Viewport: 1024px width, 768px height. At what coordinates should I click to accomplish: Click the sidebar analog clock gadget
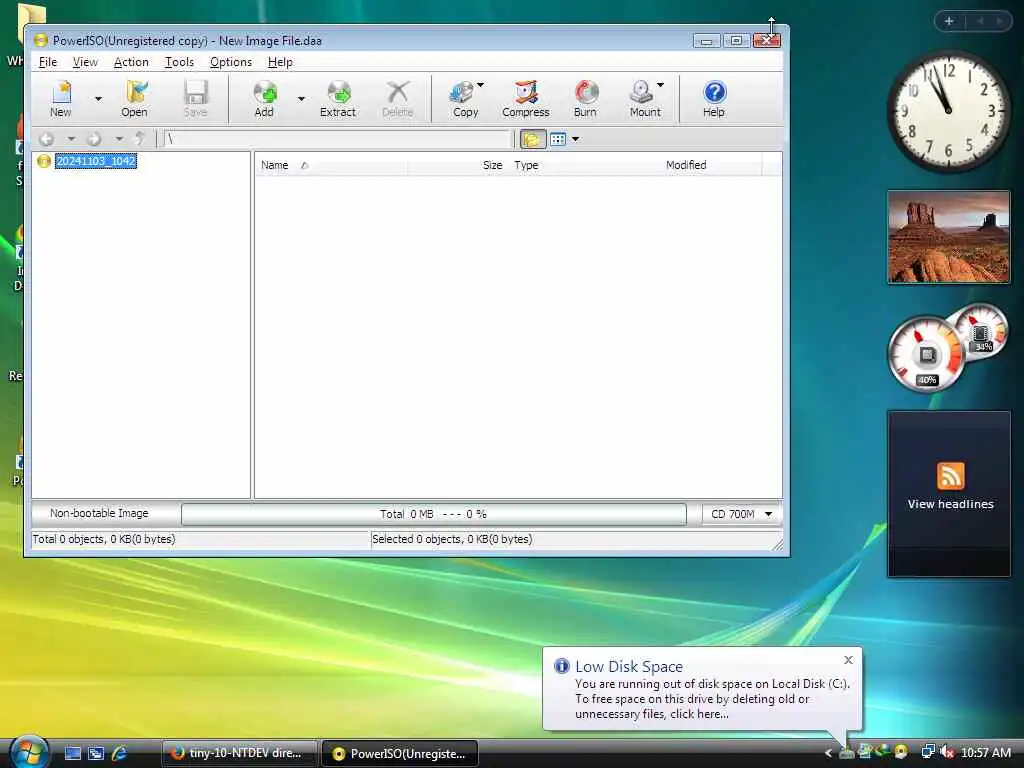(x=948, y=112)
